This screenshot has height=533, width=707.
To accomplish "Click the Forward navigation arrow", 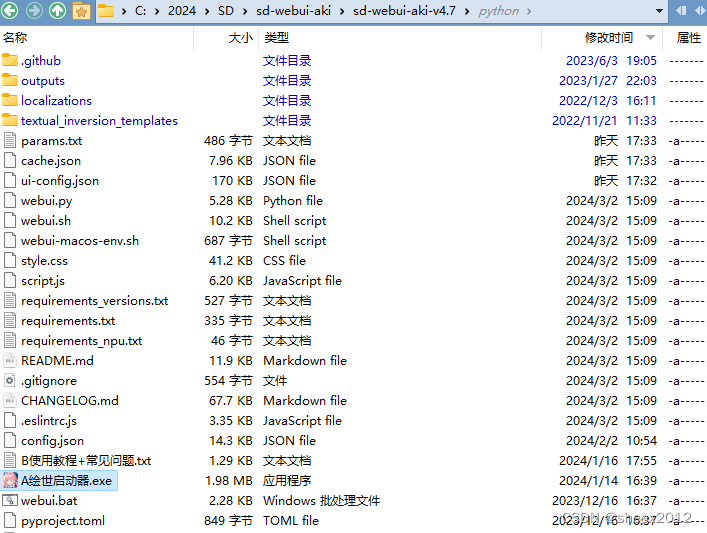I will tap(34, 11).
